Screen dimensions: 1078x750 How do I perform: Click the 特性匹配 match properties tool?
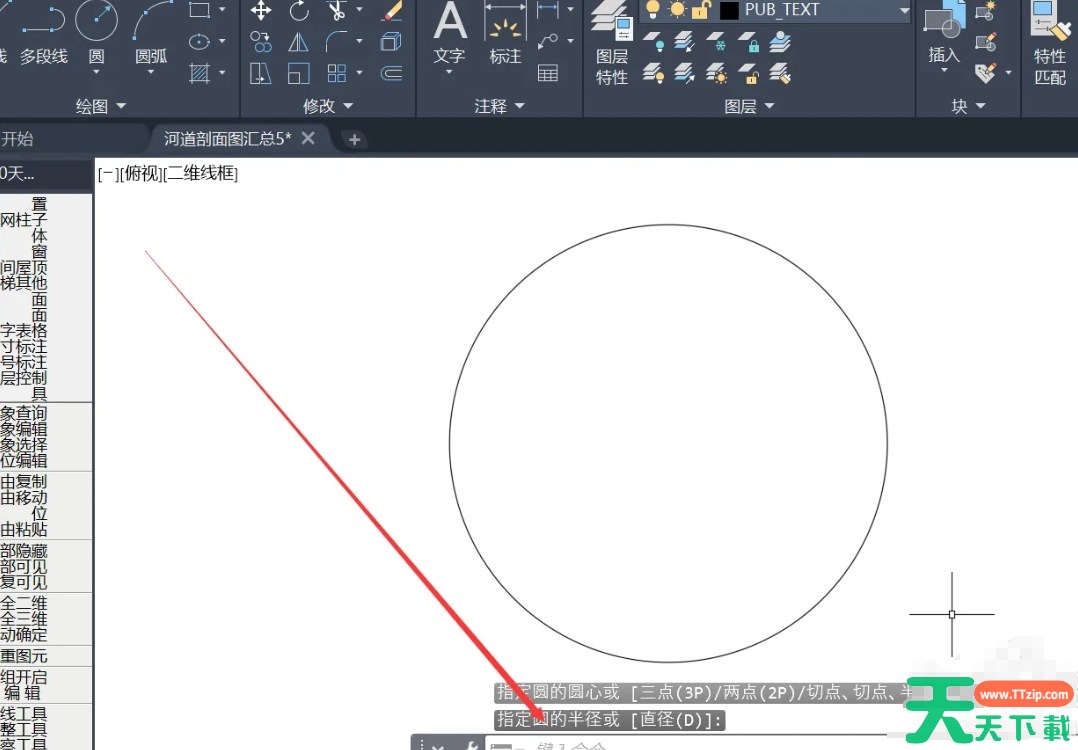[1050, 43]
